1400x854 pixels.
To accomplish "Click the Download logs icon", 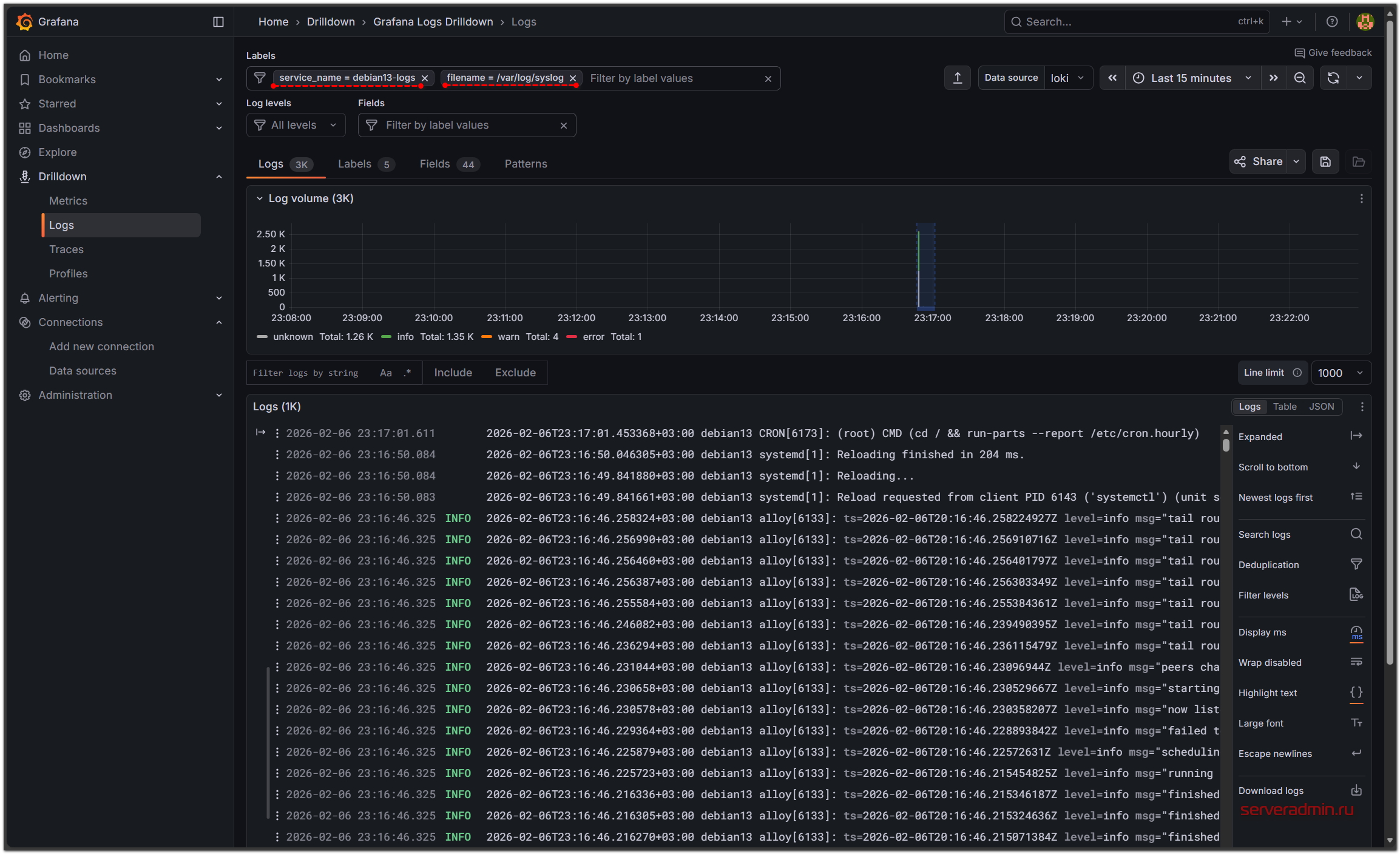I will 1356,790.
